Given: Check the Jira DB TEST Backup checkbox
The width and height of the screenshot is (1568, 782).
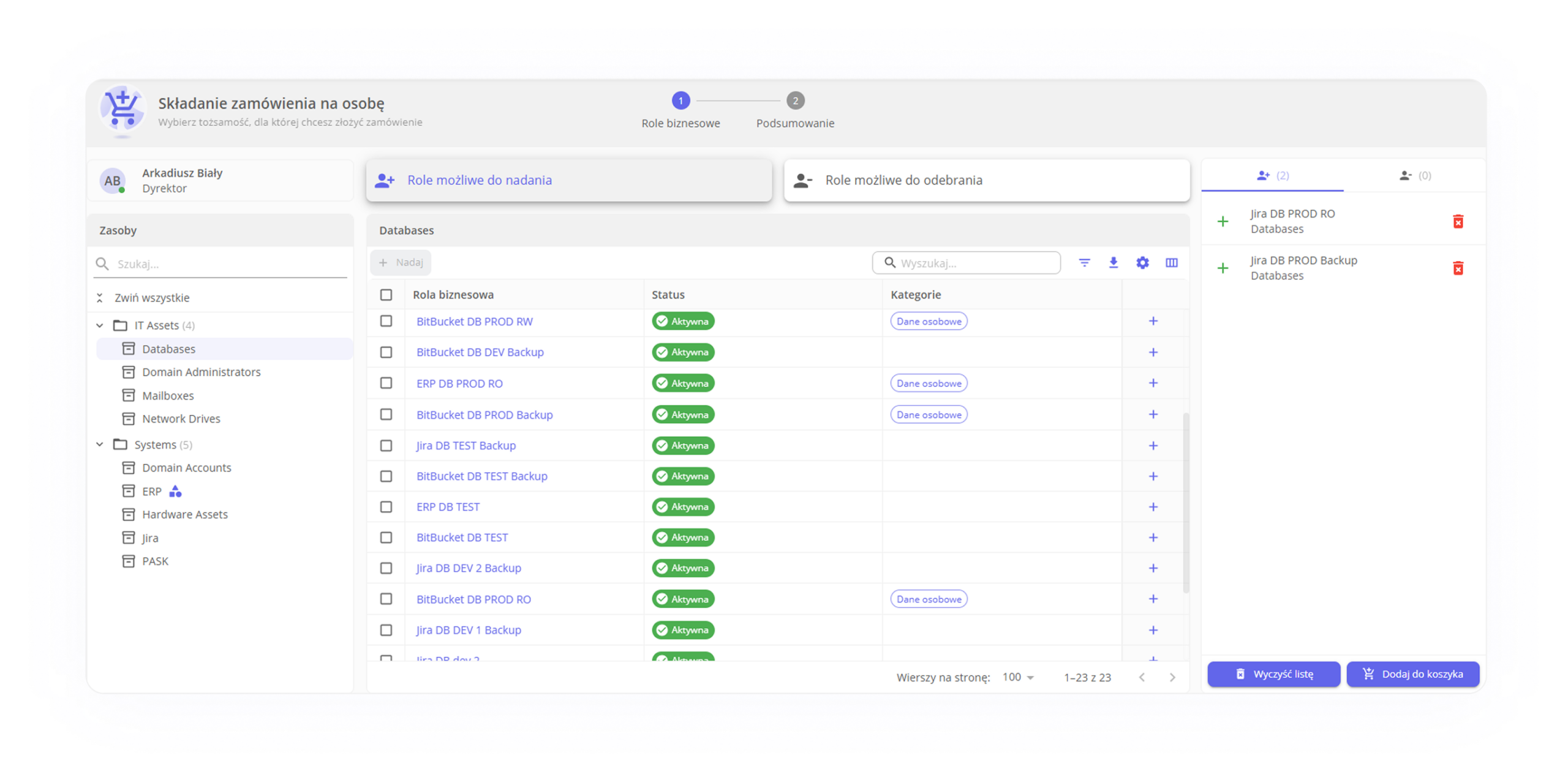Looking at the screenshot, I should [x=386, y=446].
